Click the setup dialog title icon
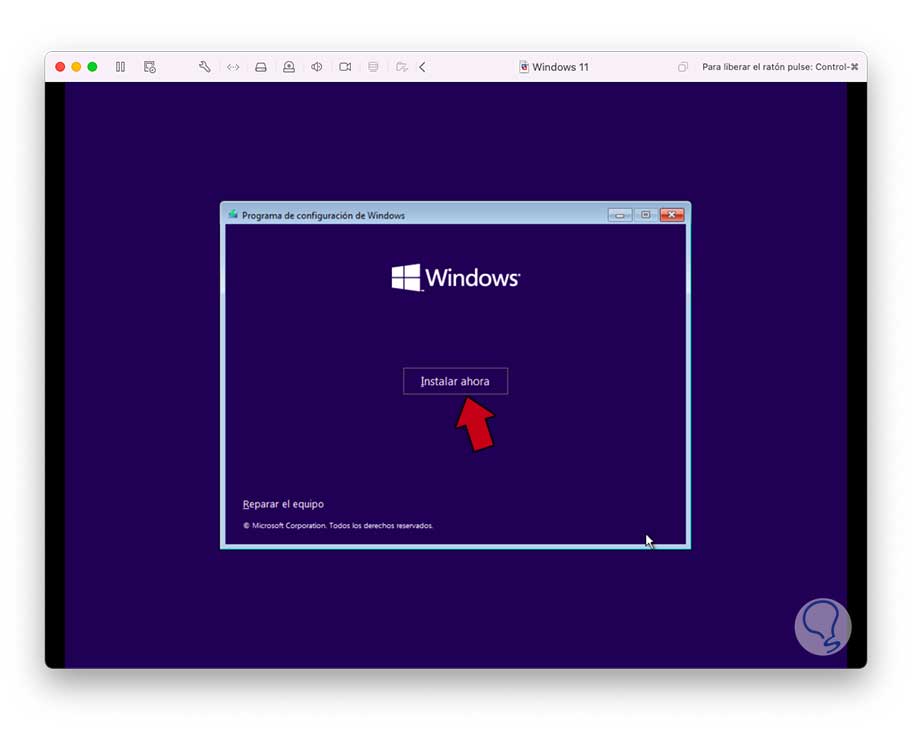This screenshot has width=912, height=750. coord(233,215)
